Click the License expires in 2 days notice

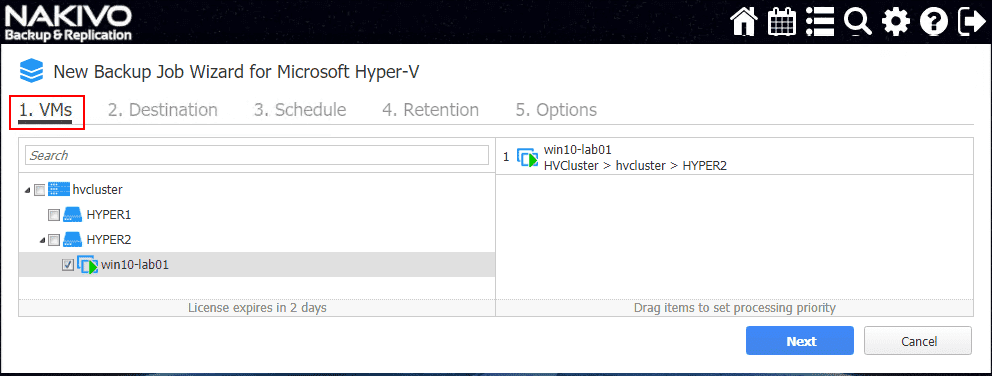tap(257, 308)
